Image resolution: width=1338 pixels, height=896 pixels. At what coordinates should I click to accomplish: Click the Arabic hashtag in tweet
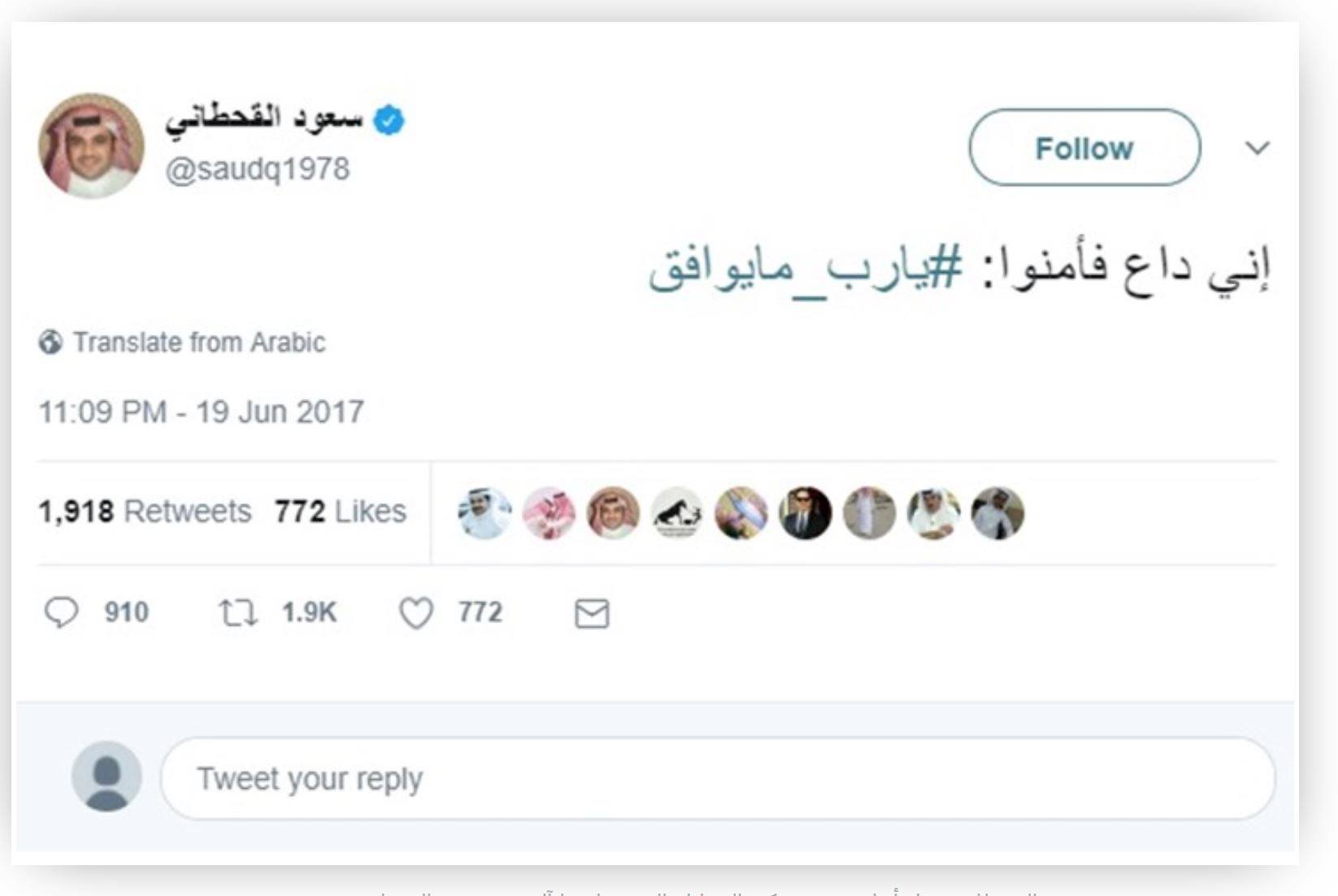coord(804,269)
